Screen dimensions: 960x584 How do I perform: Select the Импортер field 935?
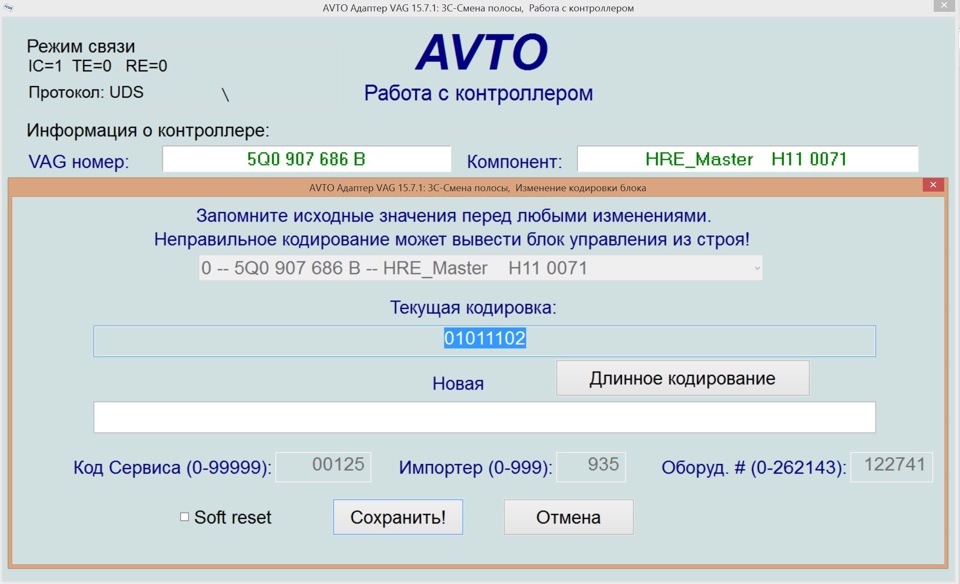point(591,467)
